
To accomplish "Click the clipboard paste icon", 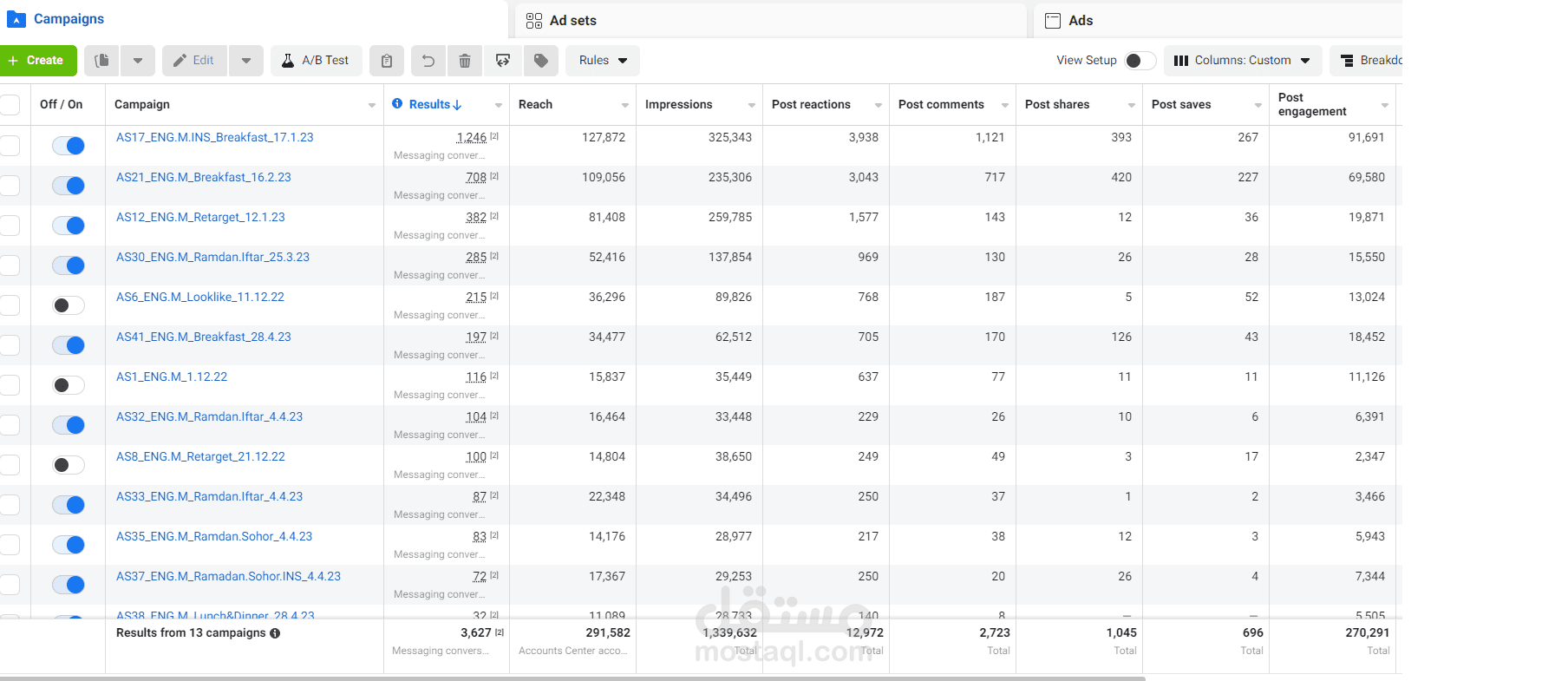I will [387, 61].
